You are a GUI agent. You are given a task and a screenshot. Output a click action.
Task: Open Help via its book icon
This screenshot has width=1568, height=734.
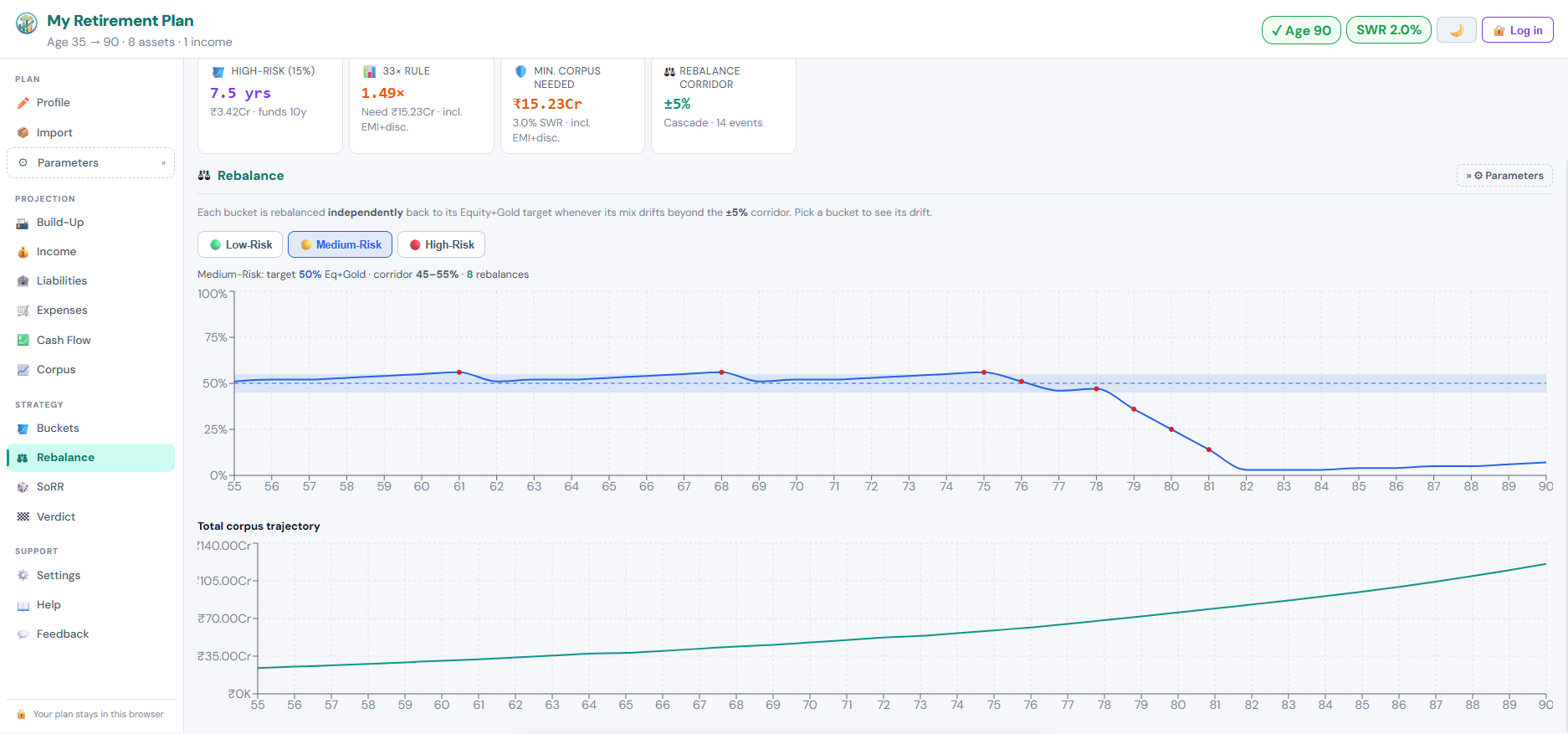(x=23, y=605)
